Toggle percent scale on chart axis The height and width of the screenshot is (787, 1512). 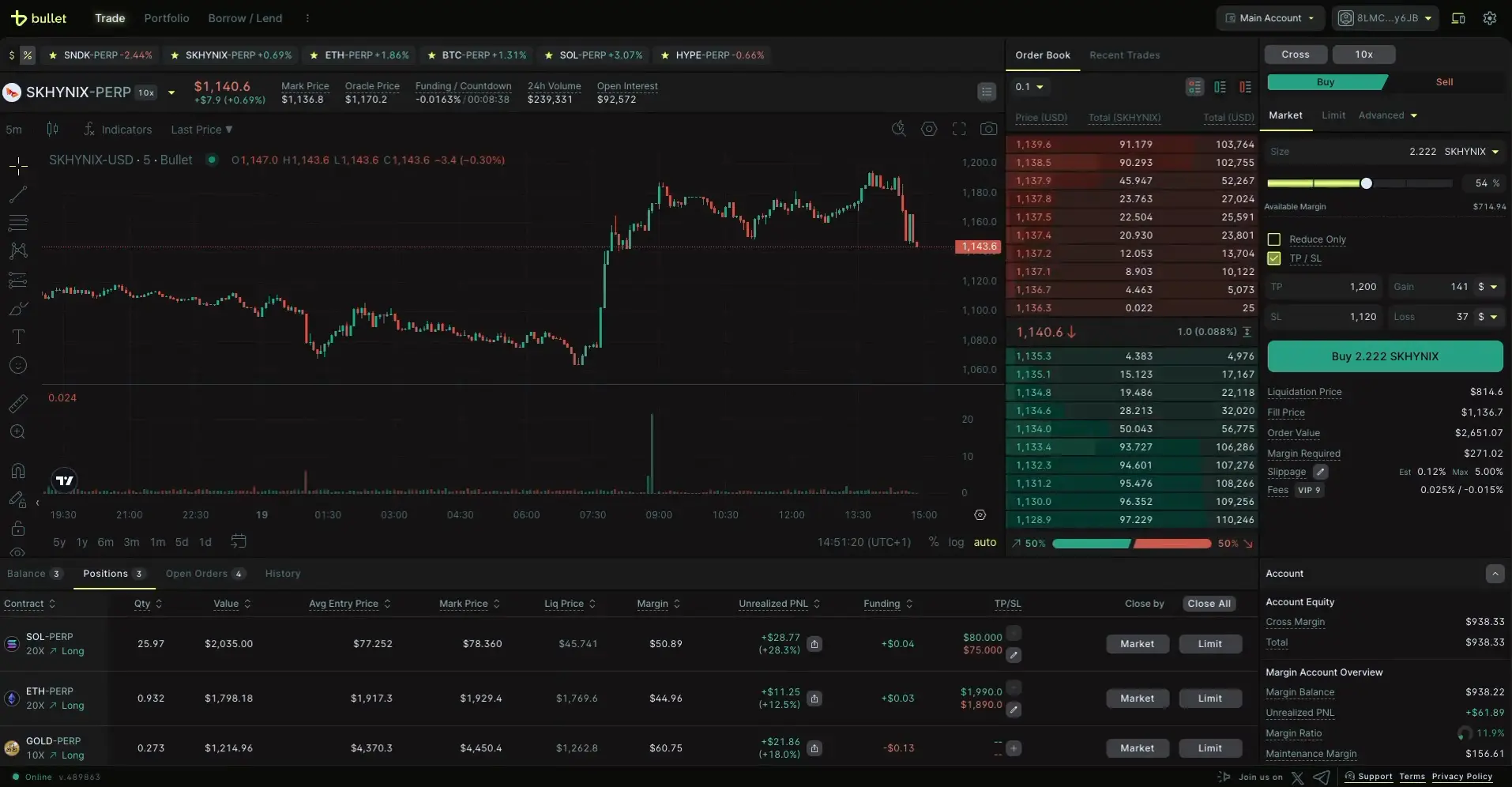coord(934,542)
